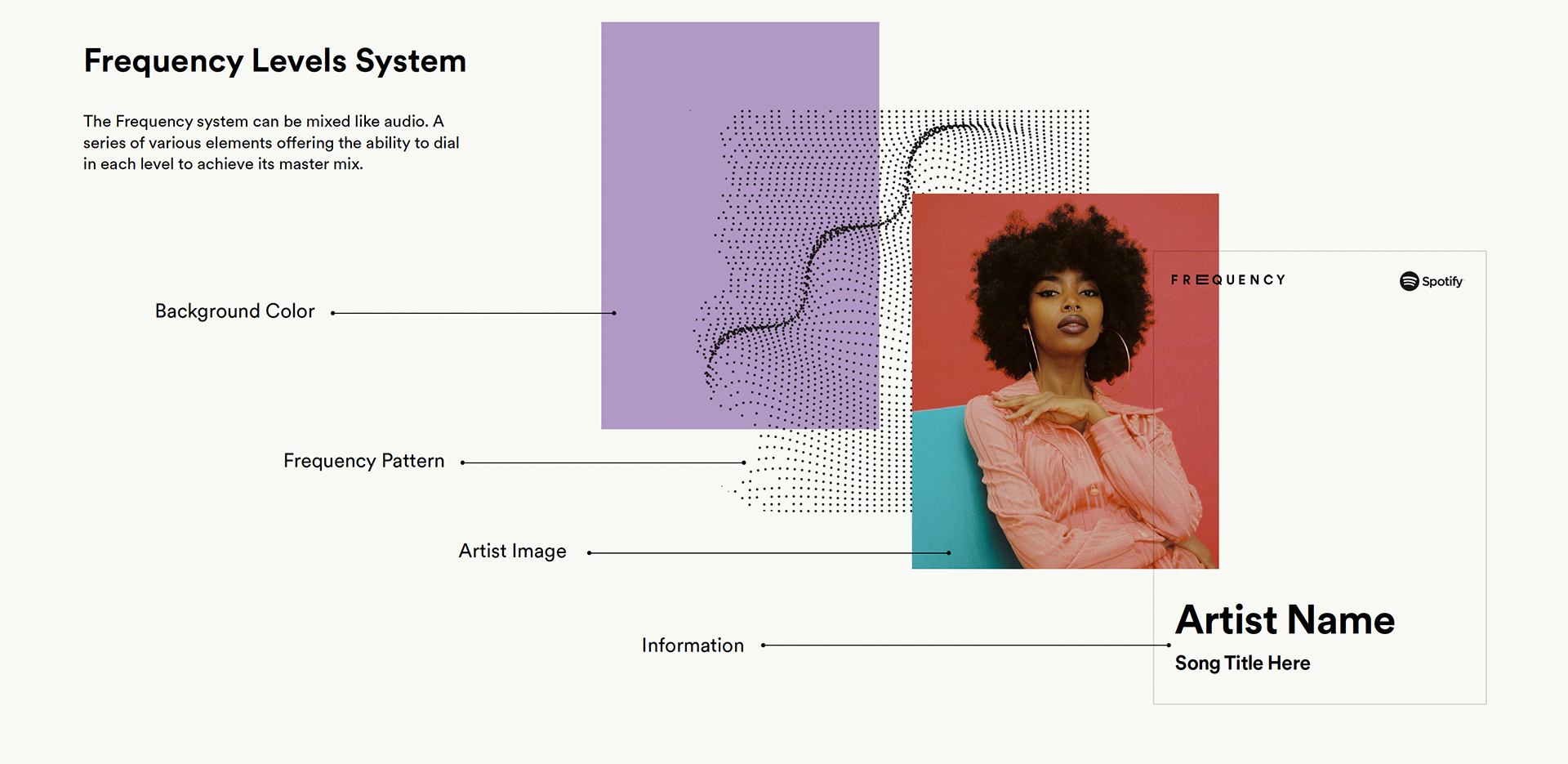Click the dotted frequency wave pattern
1568x764 pixels.
[x=892, y=311]
